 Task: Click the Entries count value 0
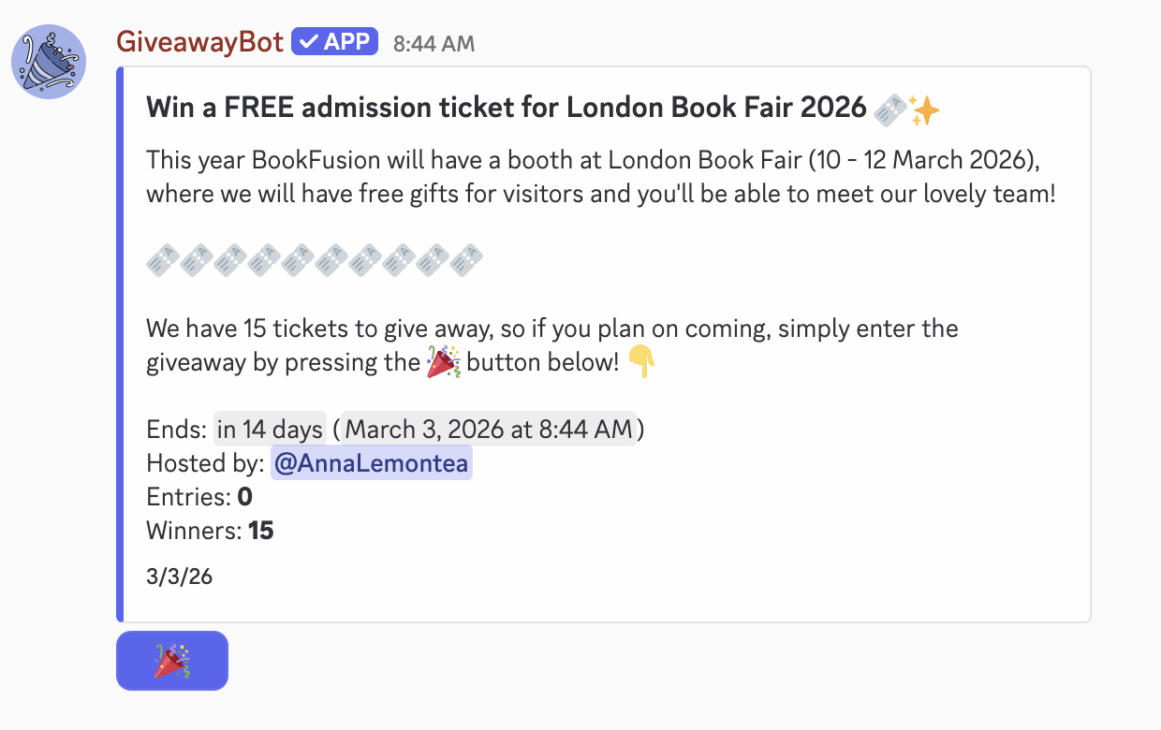245,497
